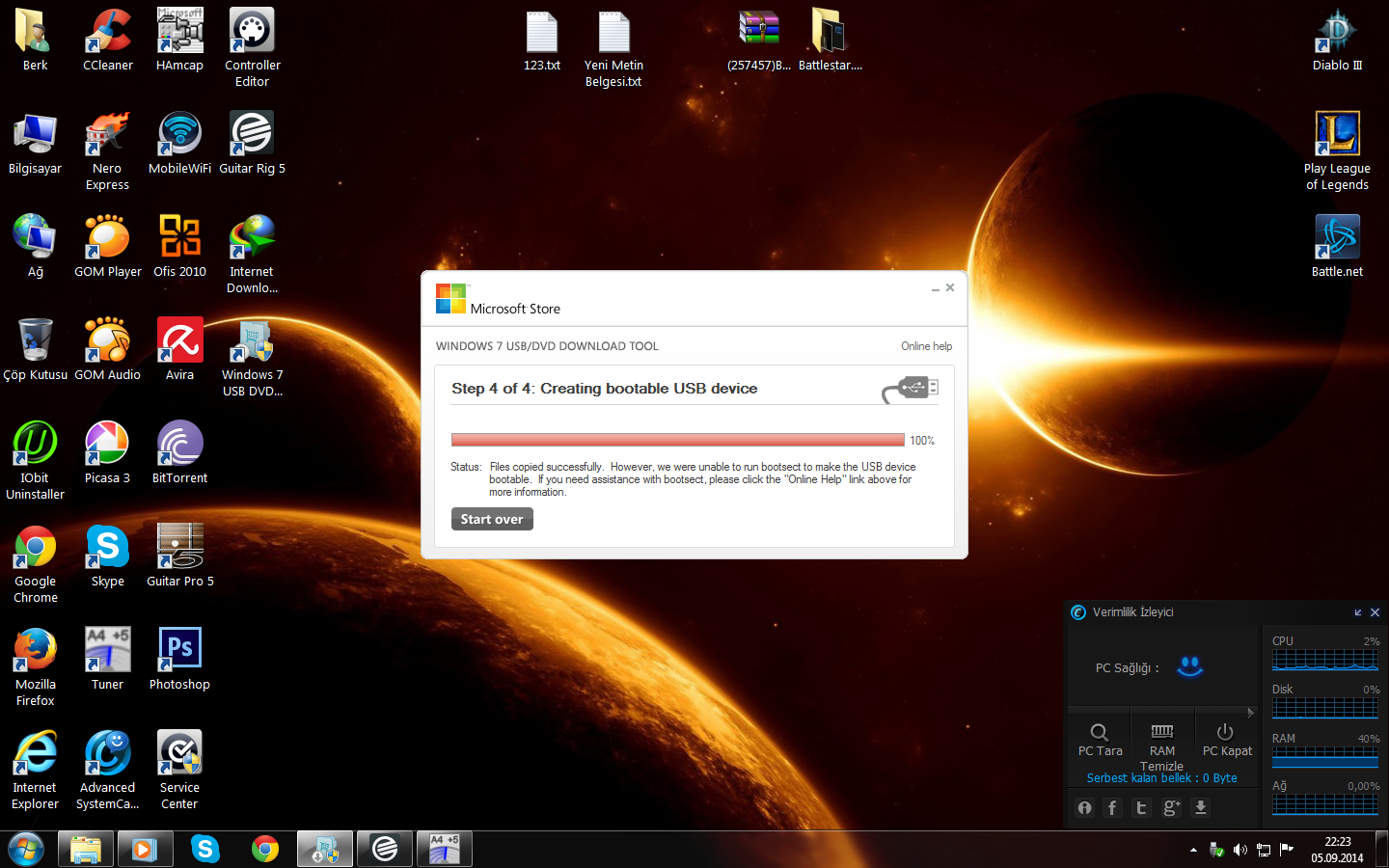Screen dimensions: 1389x868
Task: Click PC Kapat power button
Action: point(1227,740)
